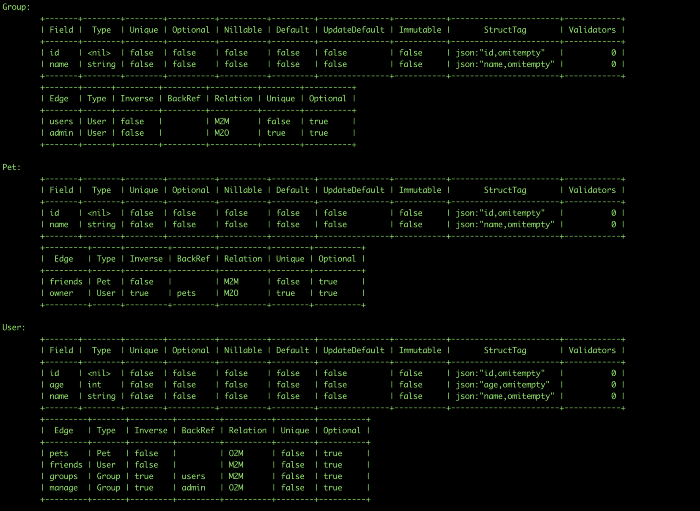Select the "admin" edge in Group table
The image size is (700, 511).
coord(61,133)
